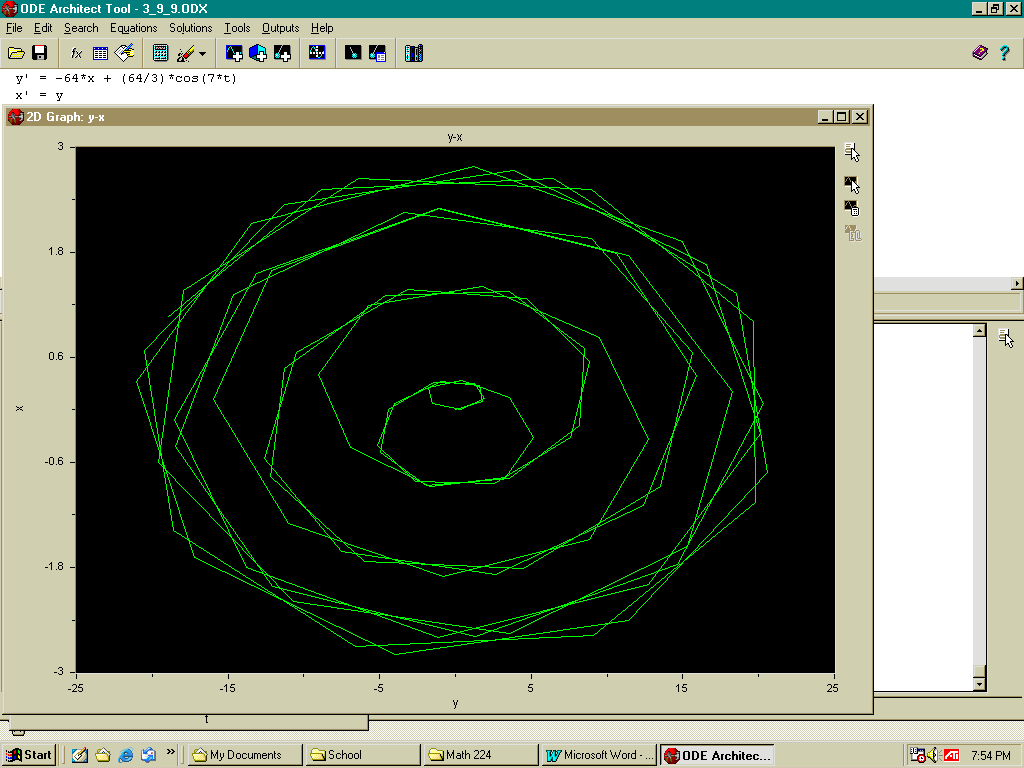Screen dimensions: 1024x768
Task: Click the pendulum animation toolbar icon
Action: tap(353, 53)
